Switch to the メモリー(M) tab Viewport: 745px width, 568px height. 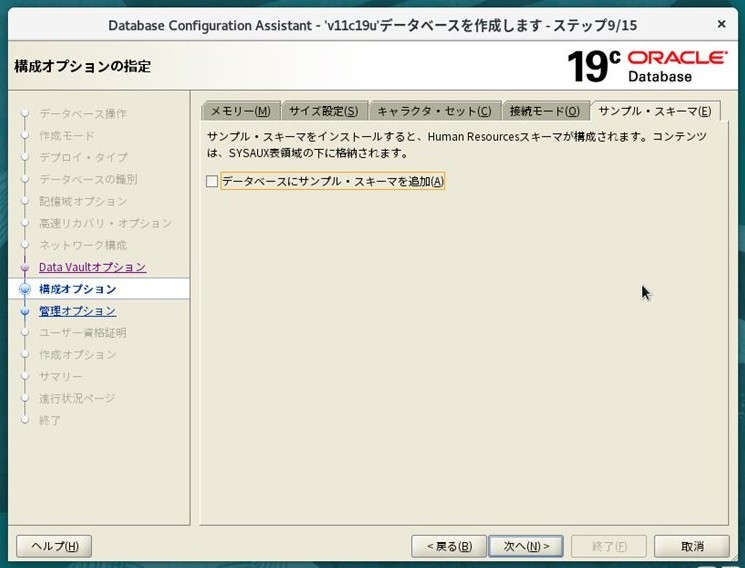point(240,111)
